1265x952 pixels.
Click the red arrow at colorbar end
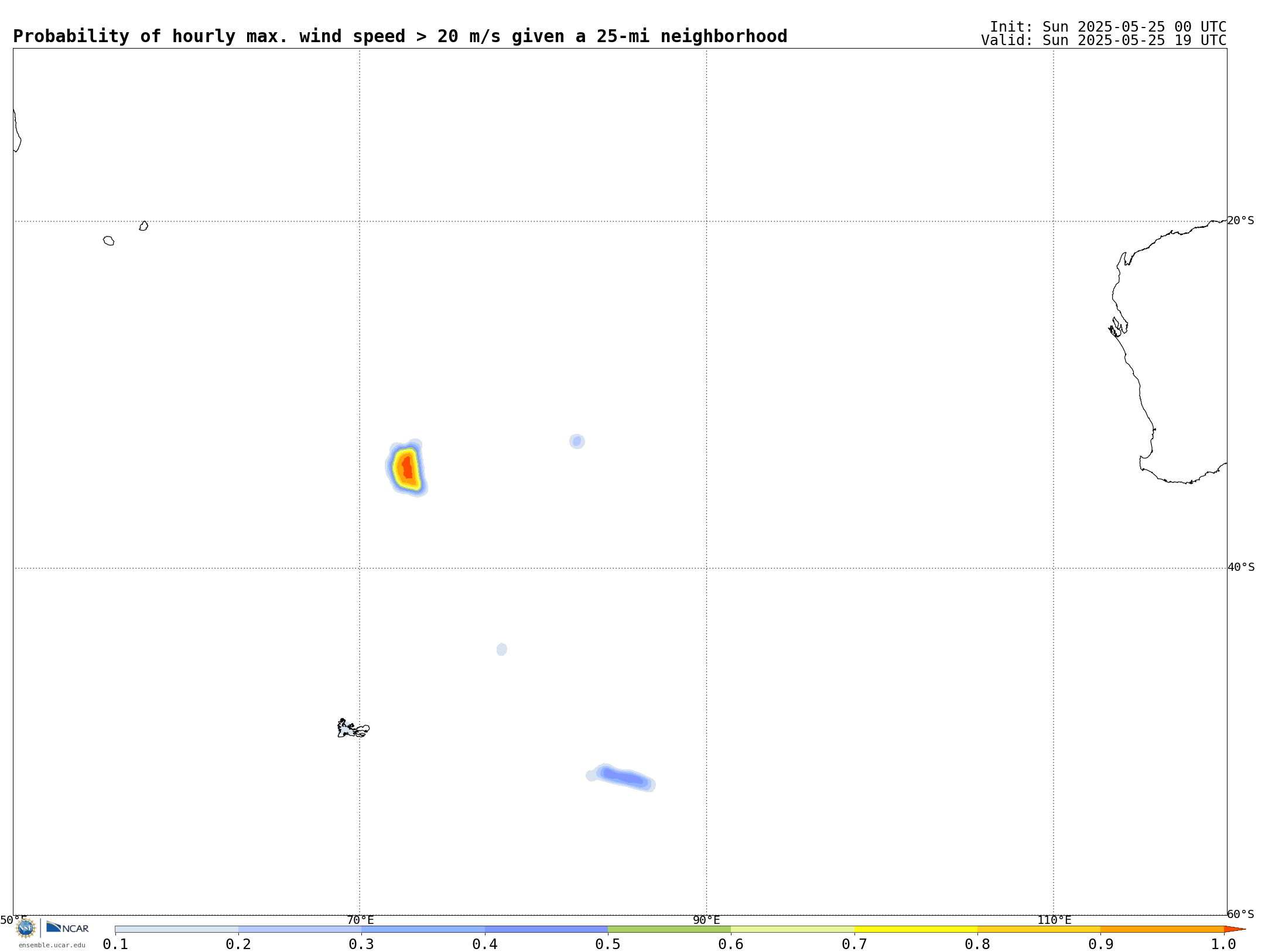coord(1235,929)
